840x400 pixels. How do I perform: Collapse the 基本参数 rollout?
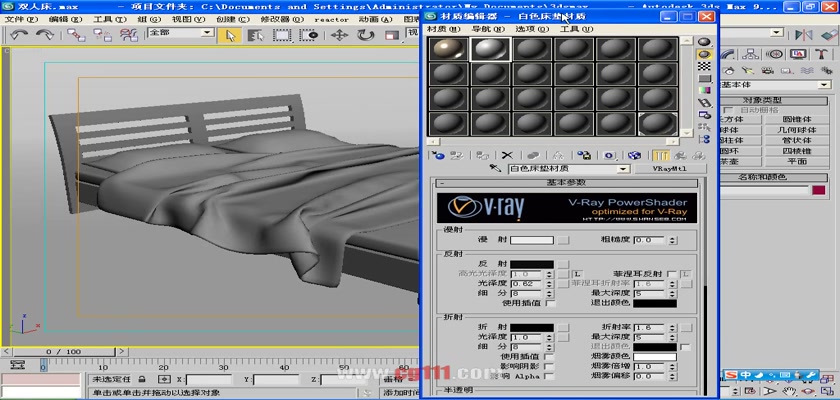(566, 183)
